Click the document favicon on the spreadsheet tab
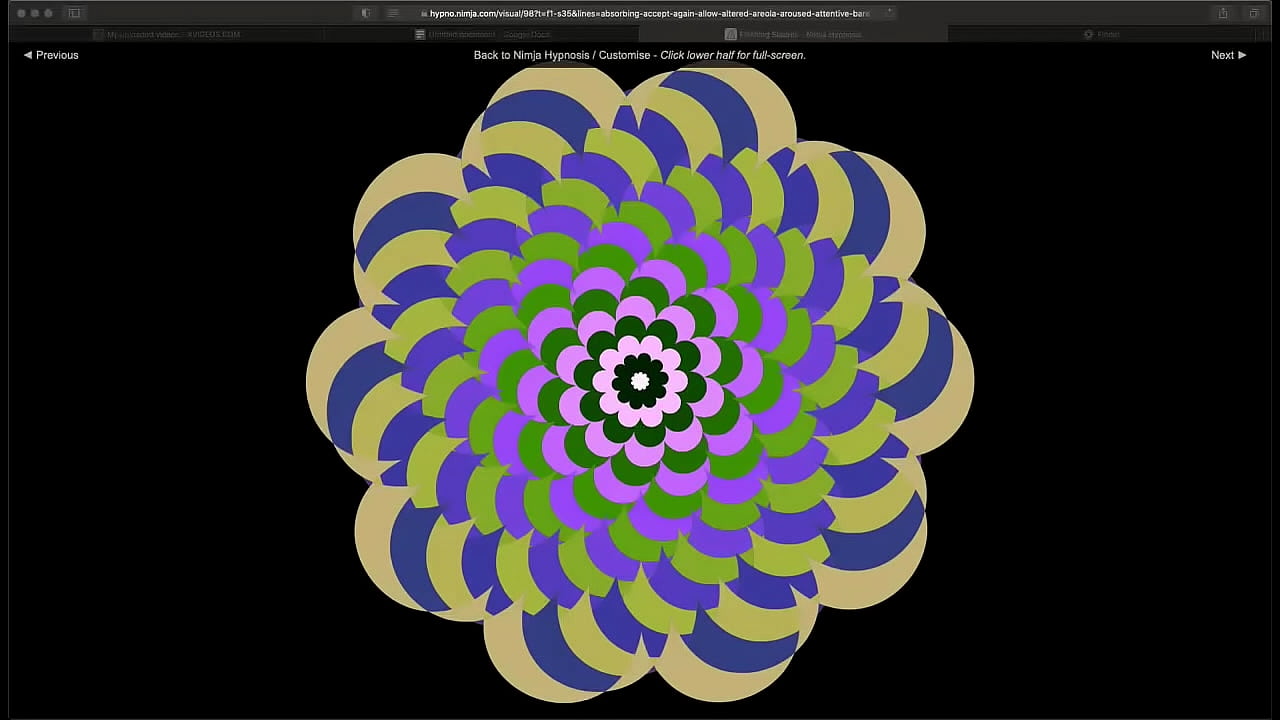 (x=419, y=34)
